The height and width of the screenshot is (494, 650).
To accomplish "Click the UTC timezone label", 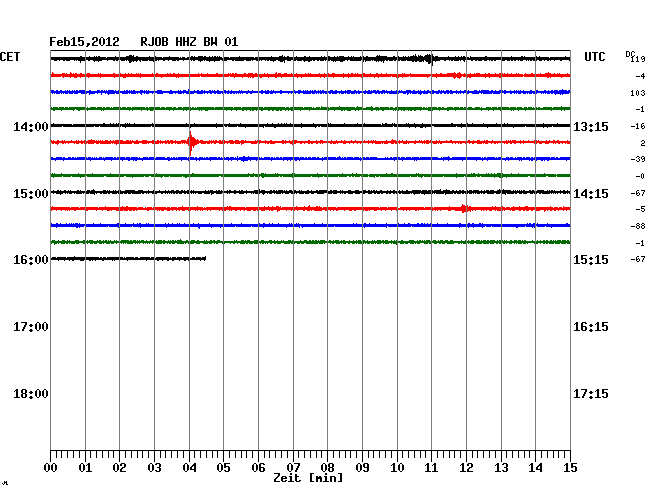I will (594, 57).
